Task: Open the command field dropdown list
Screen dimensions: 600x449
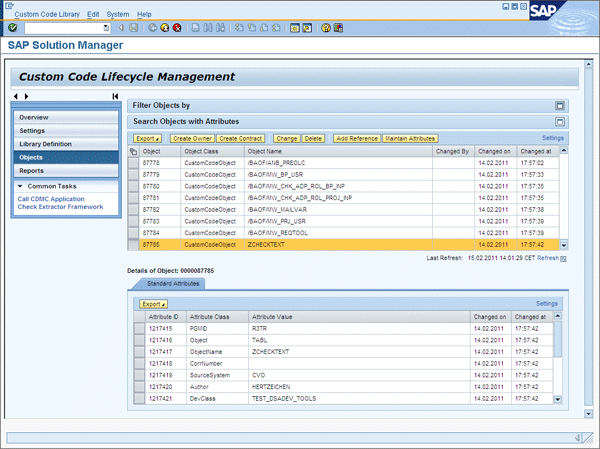Action: coord(106,28)
